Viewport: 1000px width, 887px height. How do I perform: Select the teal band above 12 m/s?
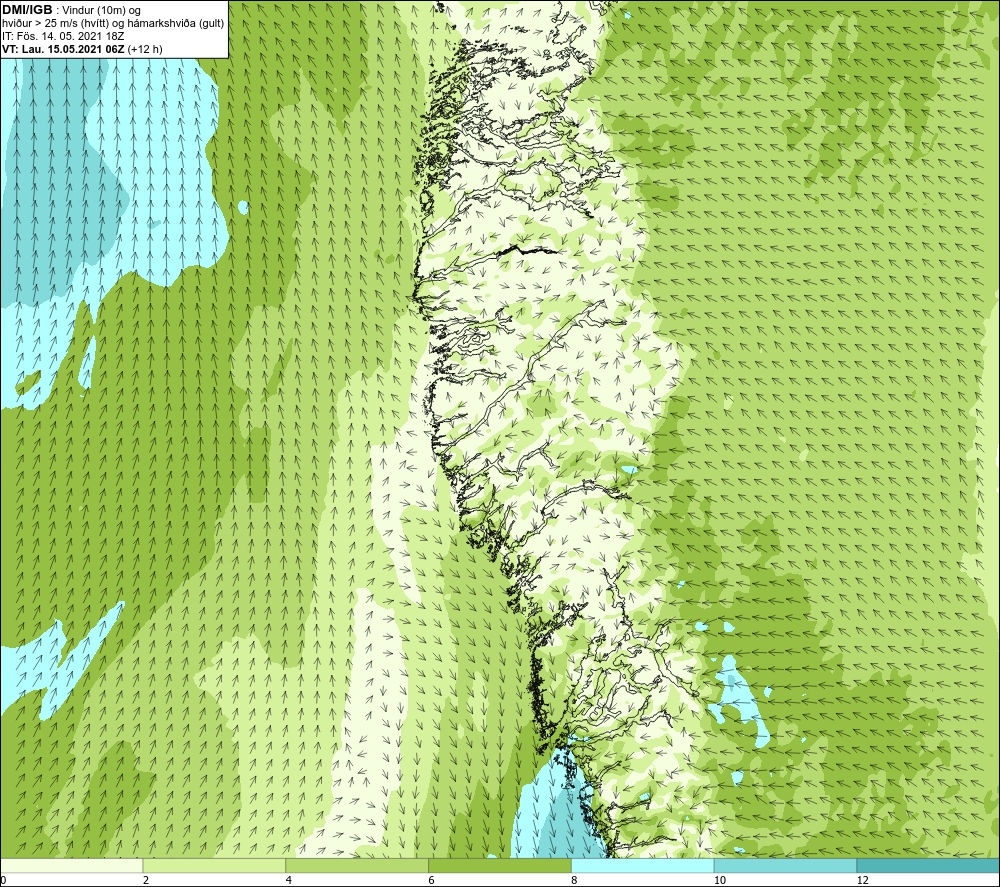[x=929, y=865]
